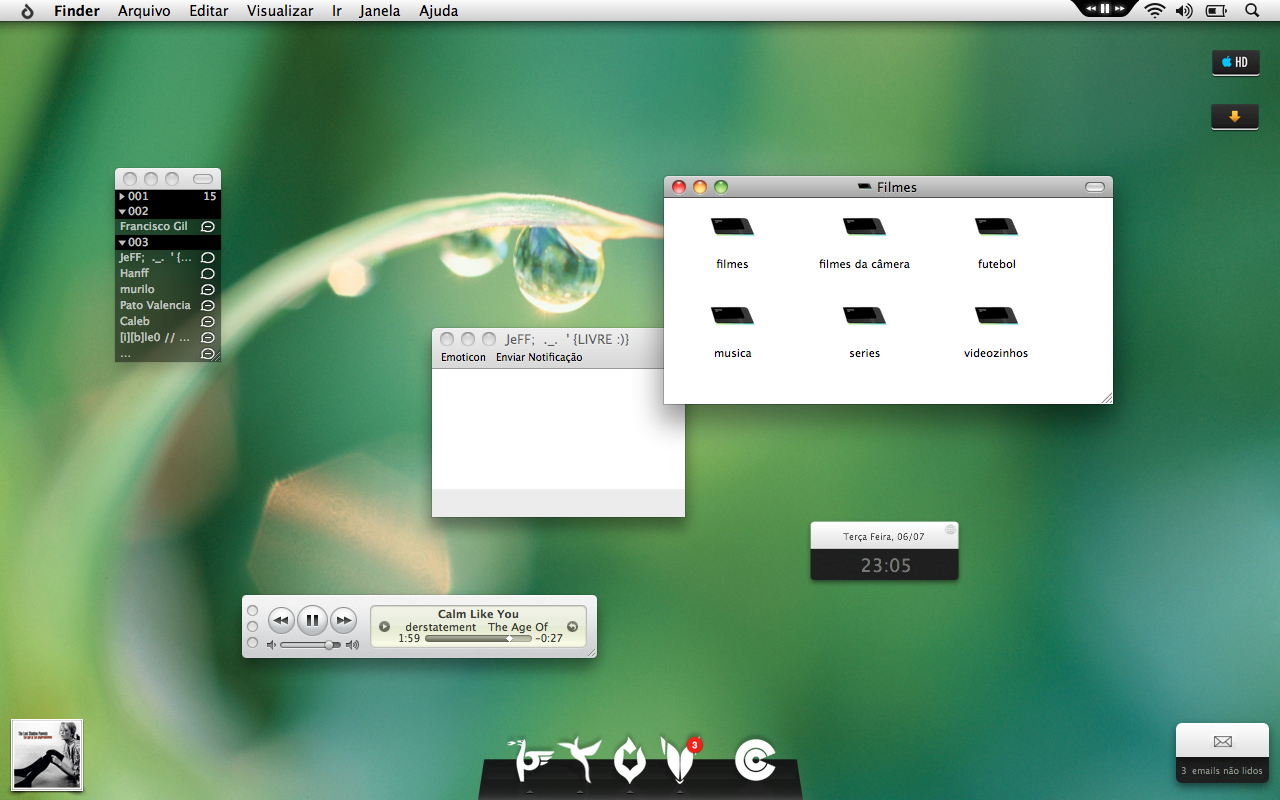Toggle the contact list window toolbar pill button
1280x800 pixels.
point(203,179)
